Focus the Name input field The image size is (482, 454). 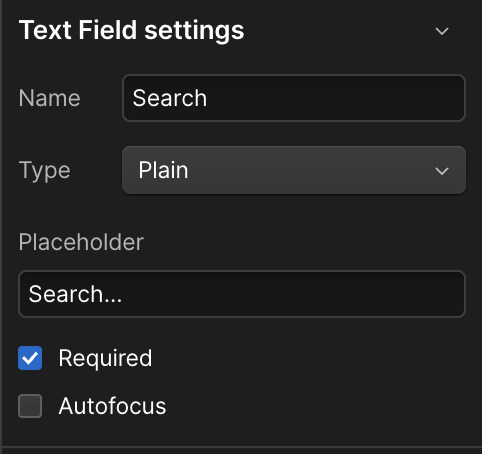[294, 98]
